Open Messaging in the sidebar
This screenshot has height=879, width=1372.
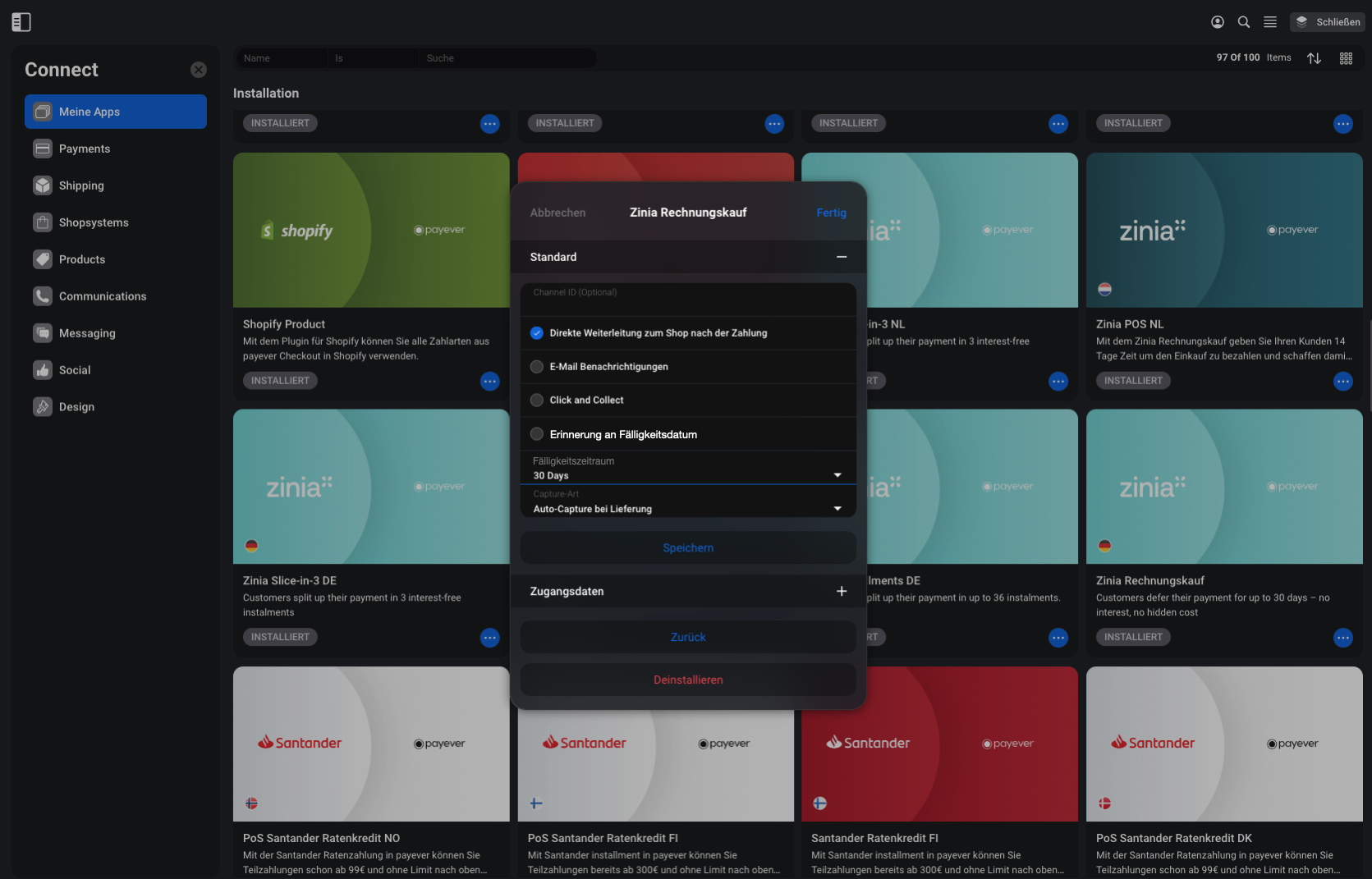point(116,333)
